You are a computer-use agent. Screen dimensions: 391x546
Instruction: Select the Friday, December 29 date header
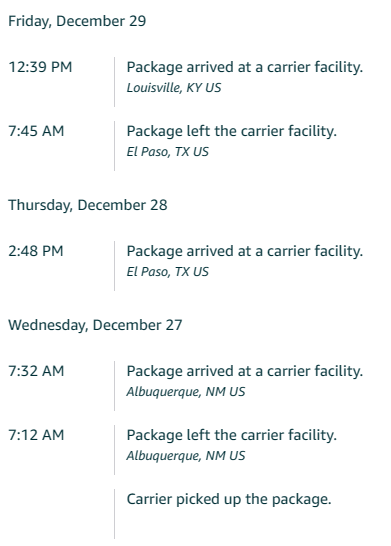(77, 21)
